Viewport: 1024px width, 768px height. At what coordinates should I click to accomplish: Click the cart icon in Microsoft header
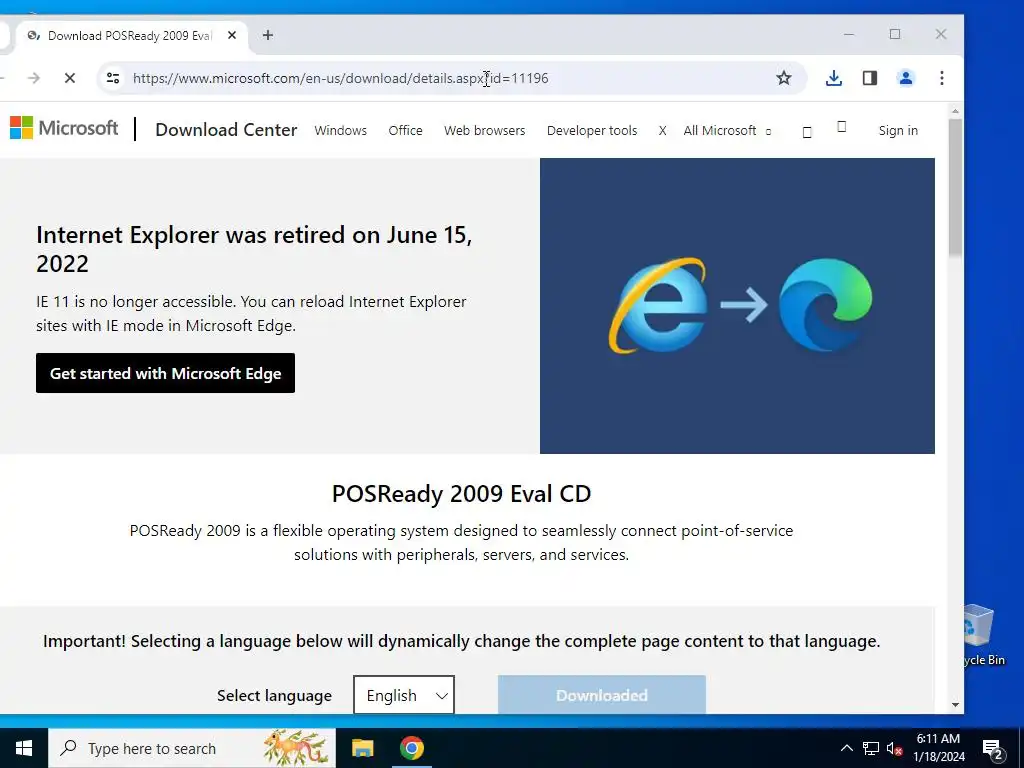(841, 127)
